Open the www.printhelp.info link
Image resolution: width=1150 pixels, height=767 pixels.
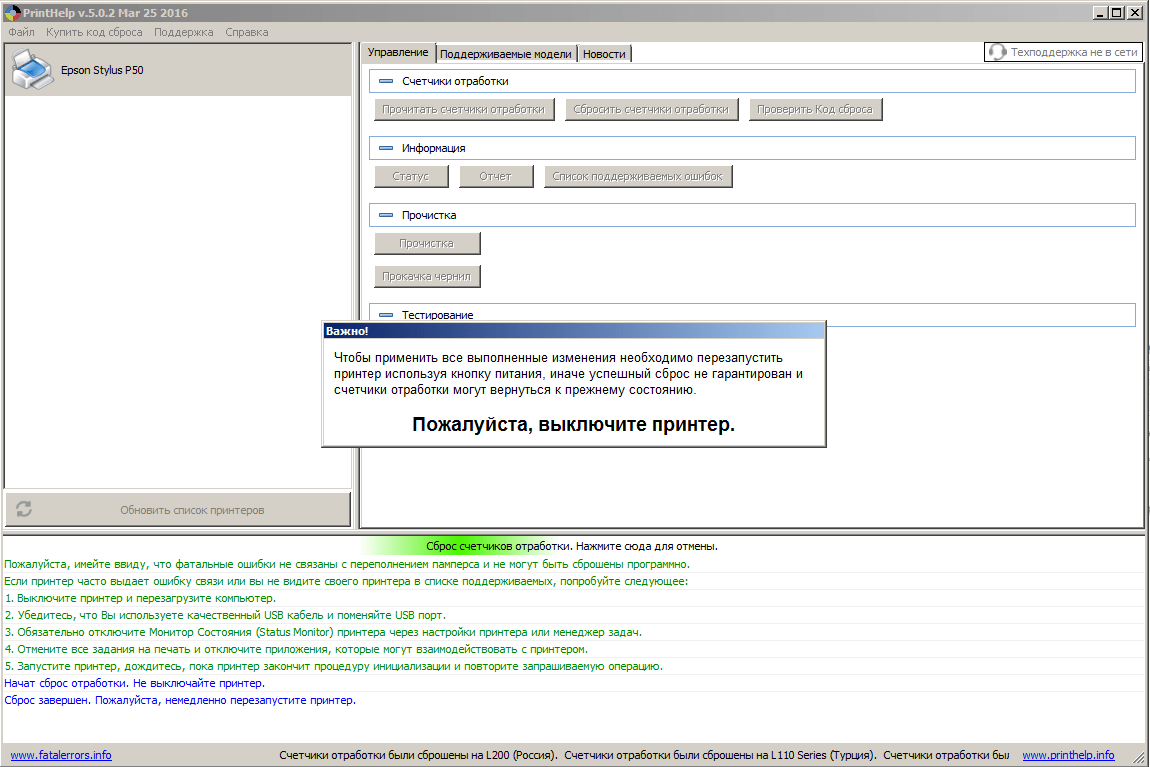[x=1068, y=755]
